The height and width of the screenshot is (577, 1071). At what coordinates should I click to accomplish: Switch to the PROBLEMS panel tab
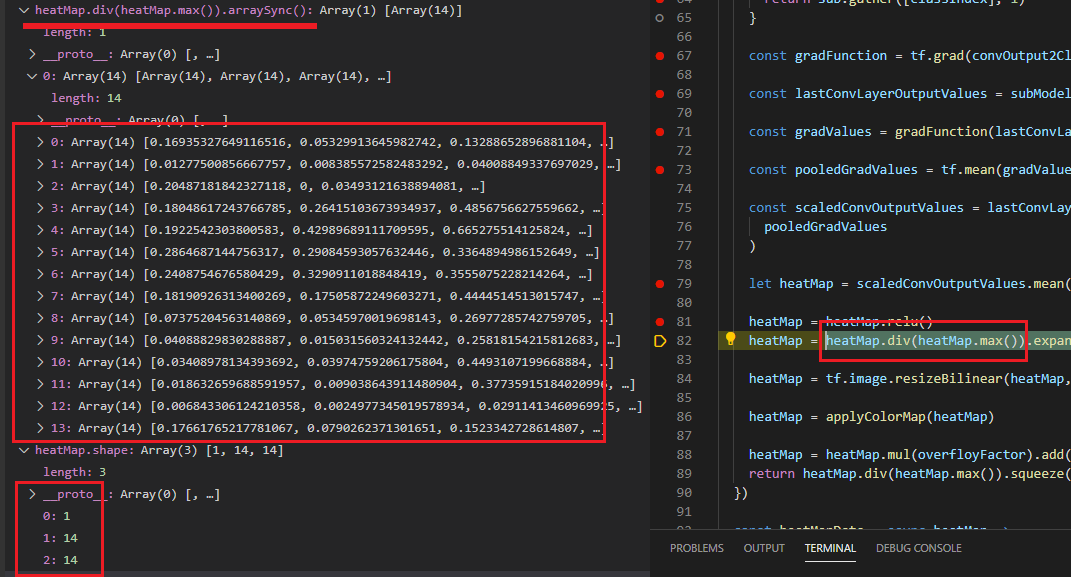pos(697,548)
